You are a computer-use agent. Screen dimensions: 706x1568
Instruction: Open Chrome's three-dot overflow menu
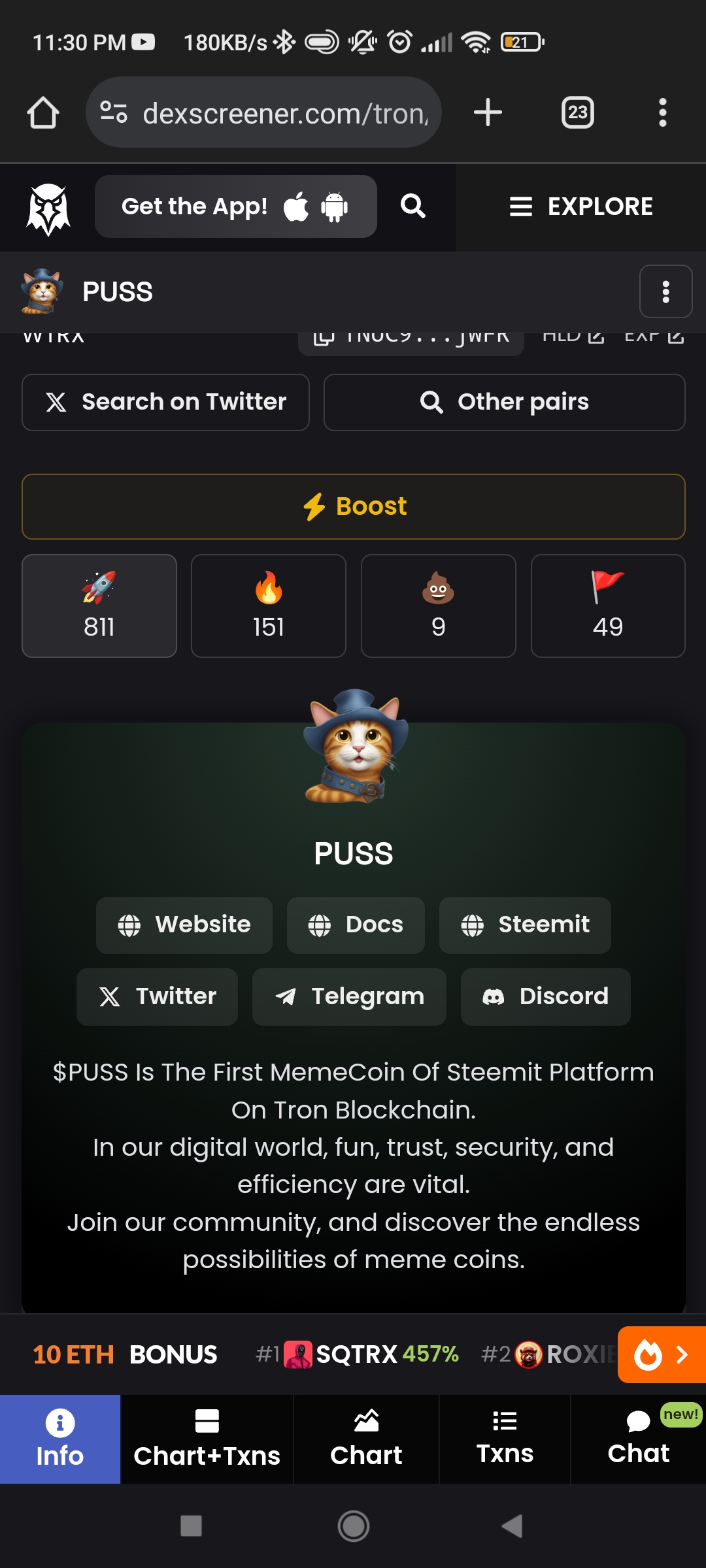point(662,112)
